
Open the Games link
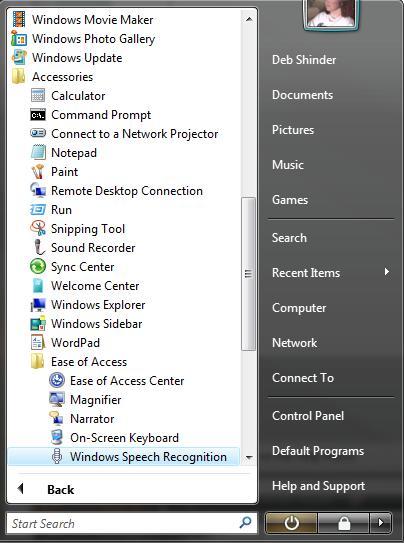(x=290, y=199)
